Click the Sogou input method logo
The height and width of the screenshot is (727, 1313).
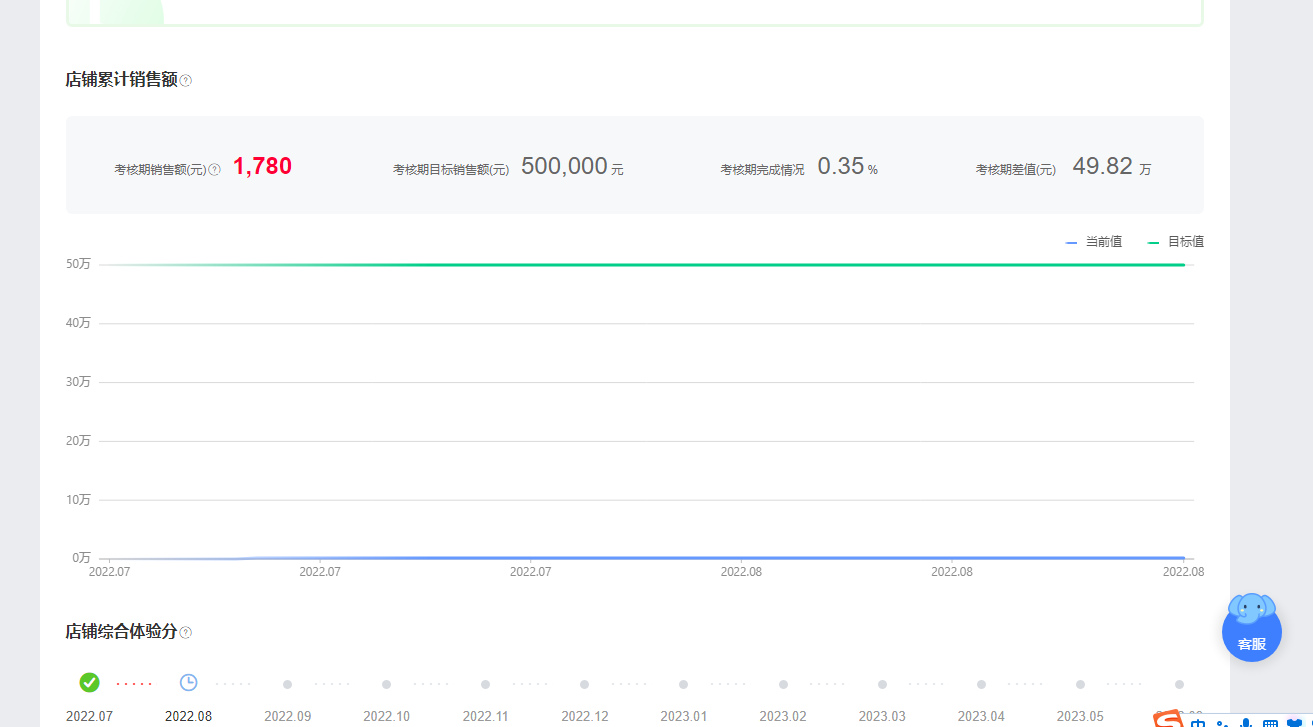[x=1168, y=720]
